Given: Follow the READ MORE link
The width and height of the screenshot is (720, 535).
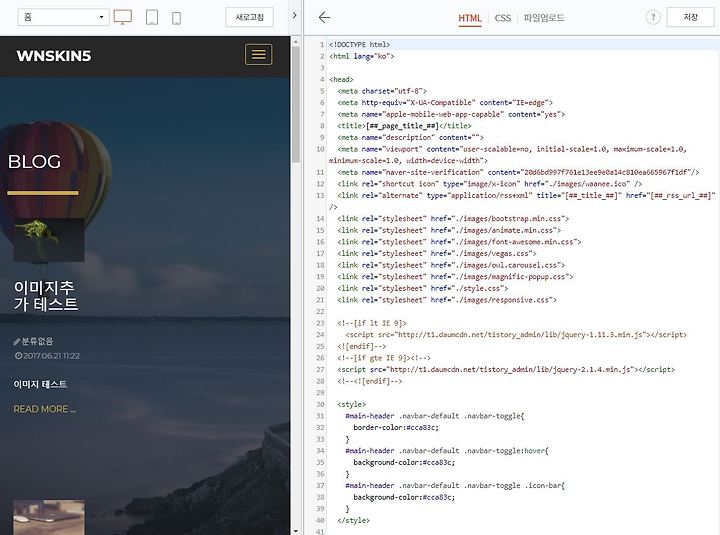Looking at the screenshot, I should tap(45, 409).
